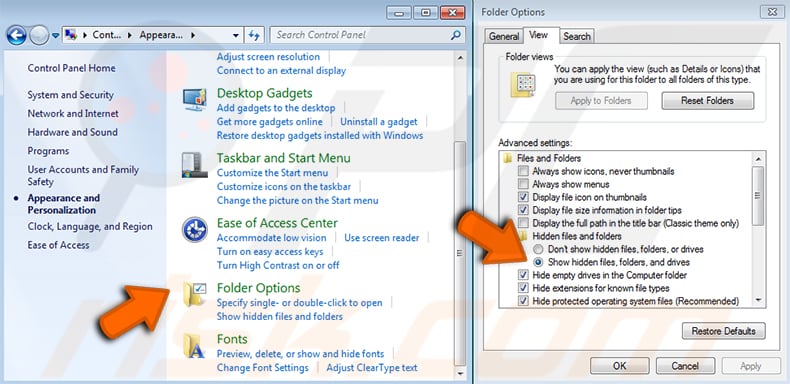Click the Use screen reader link
Viewport: 790px width, 384px height.
pos(381,237)
